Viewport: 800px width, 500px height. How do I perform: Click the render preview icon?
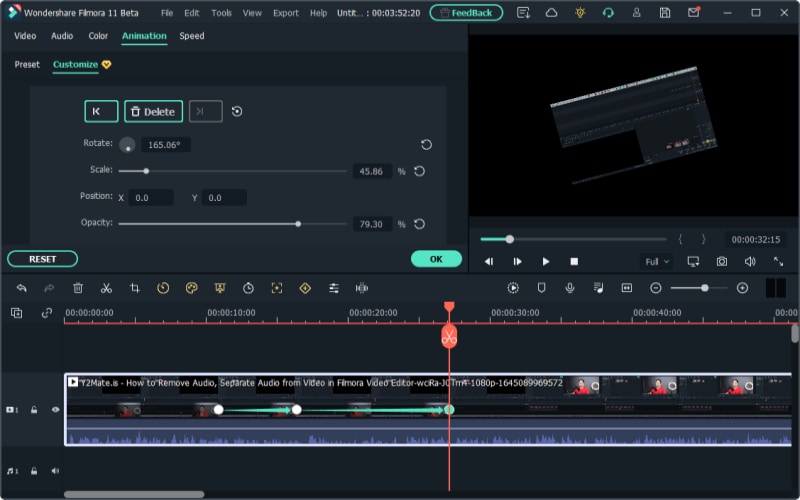click(513, 288)
